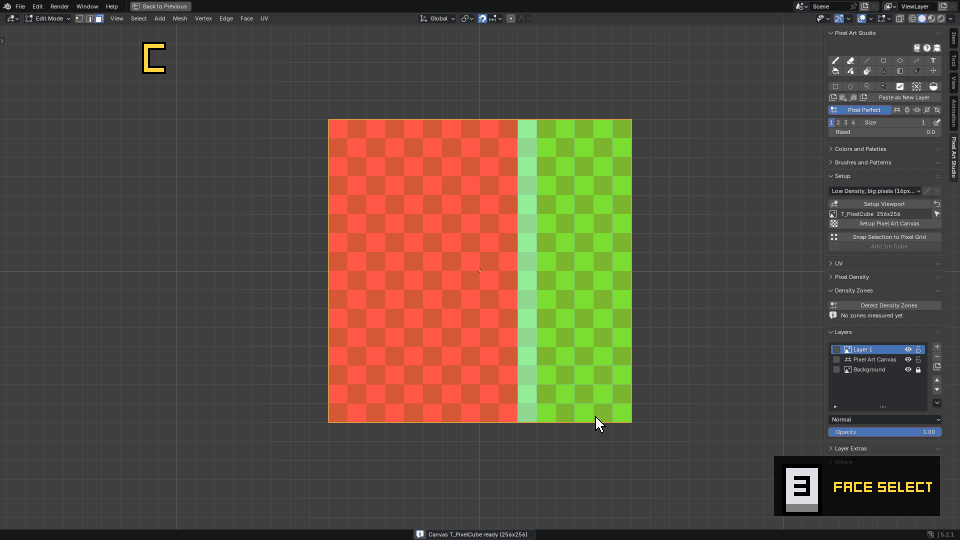Click the reset arrow next to Setup Viewport
Screen dimensions: 960x540
pyautogui.click(x=937, y=204)
